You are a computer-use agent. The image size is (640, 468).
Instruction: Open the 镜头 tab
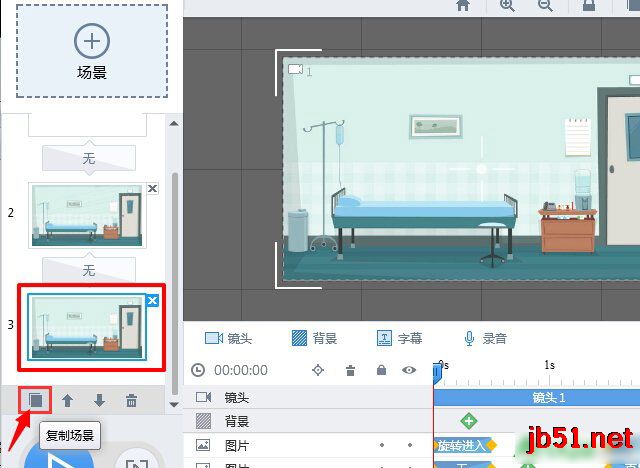pyautogui.click(x=228, y=338)
